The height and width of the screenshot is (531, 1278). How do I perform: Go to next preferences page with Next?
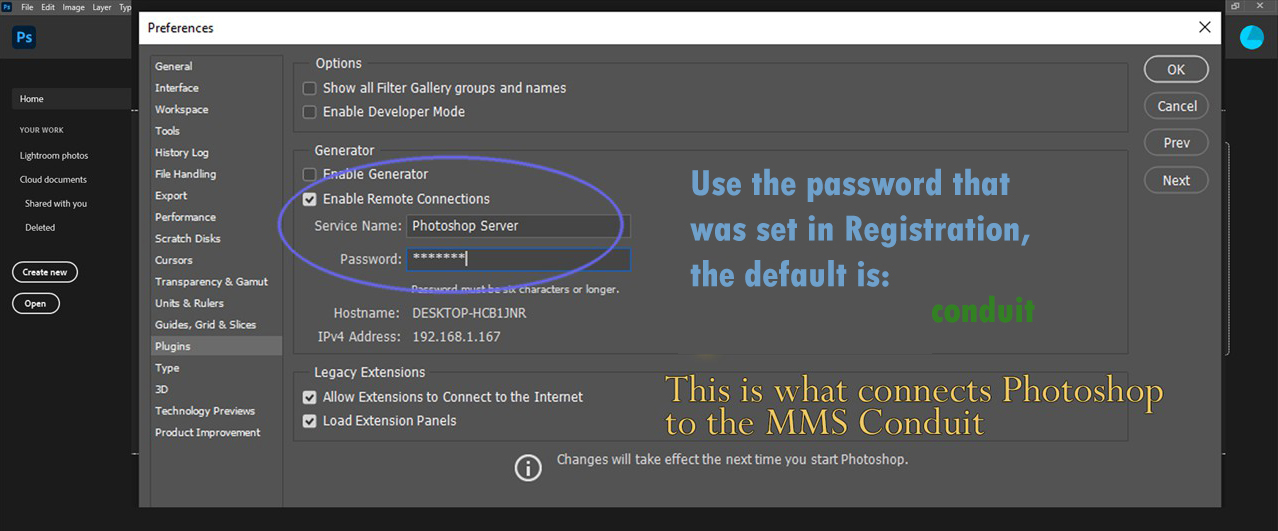tap(1176, 180)
